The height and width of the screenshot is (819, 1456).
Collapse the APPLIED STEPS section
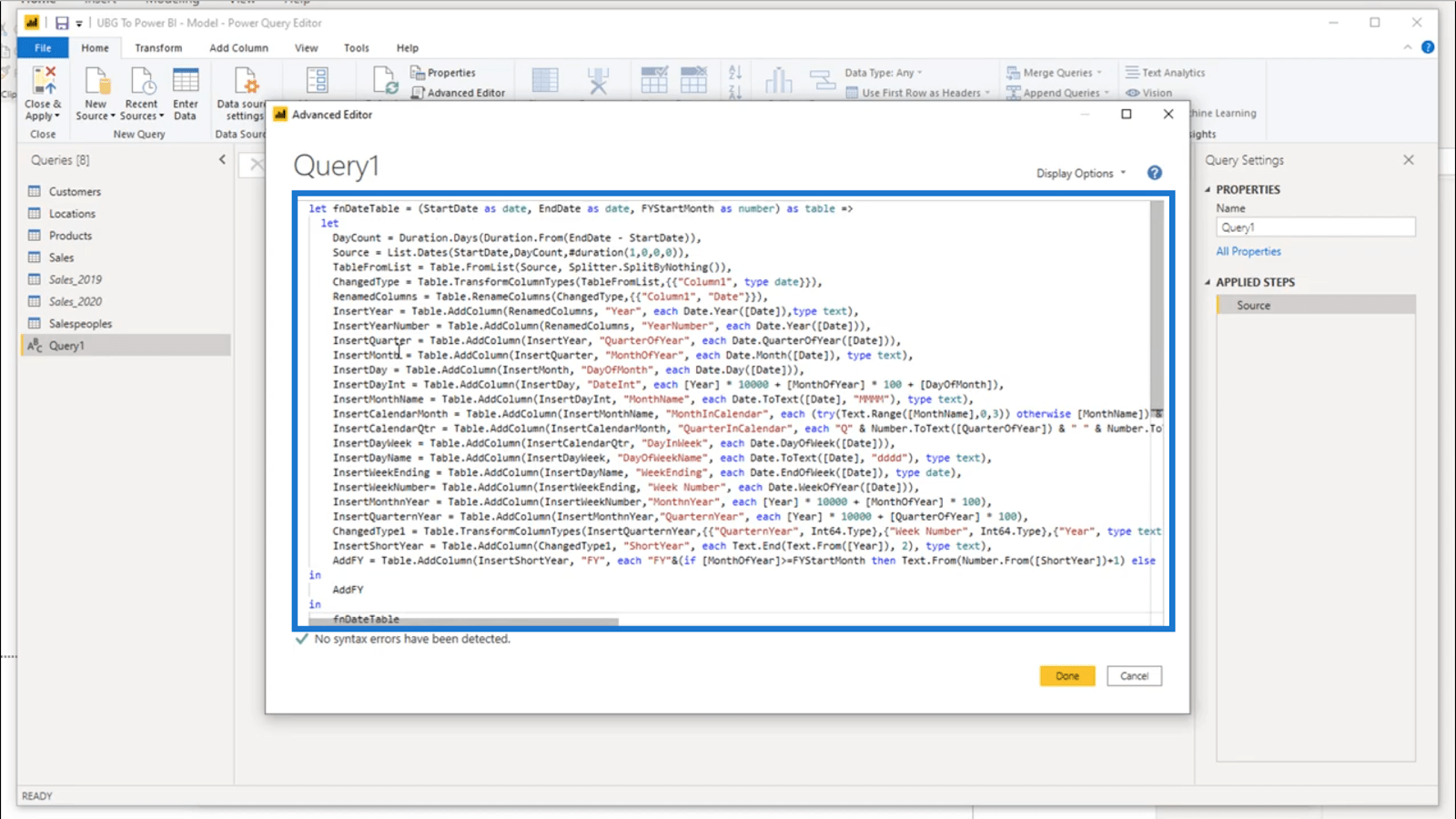point(1208,282)
